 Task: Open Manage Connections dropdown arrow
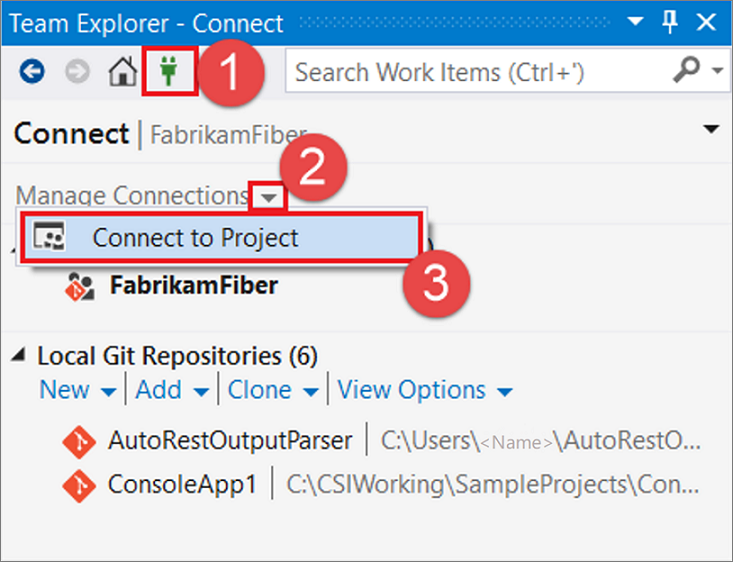(268, 197)
